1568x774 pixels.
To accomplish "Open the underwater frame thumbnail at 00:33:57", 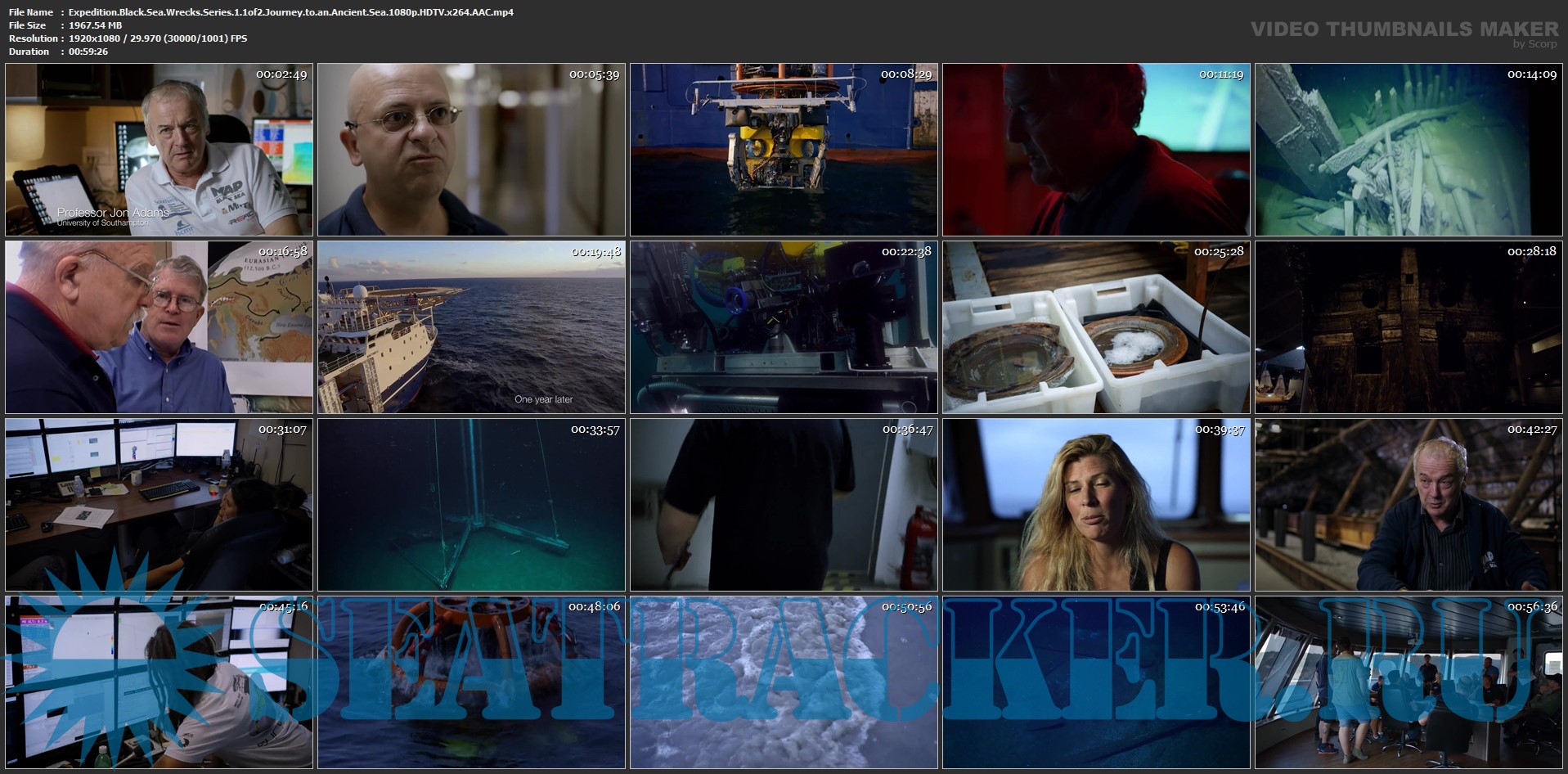I will coord(471,505).
